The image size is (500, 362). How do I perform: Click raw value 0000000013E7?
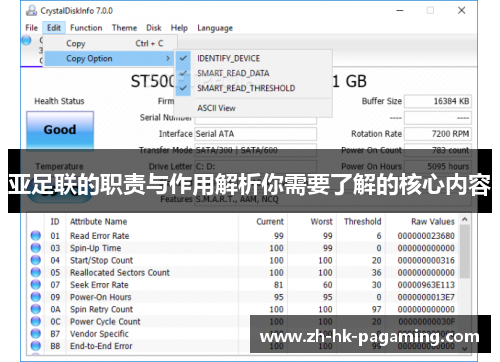tap(426, 297)
